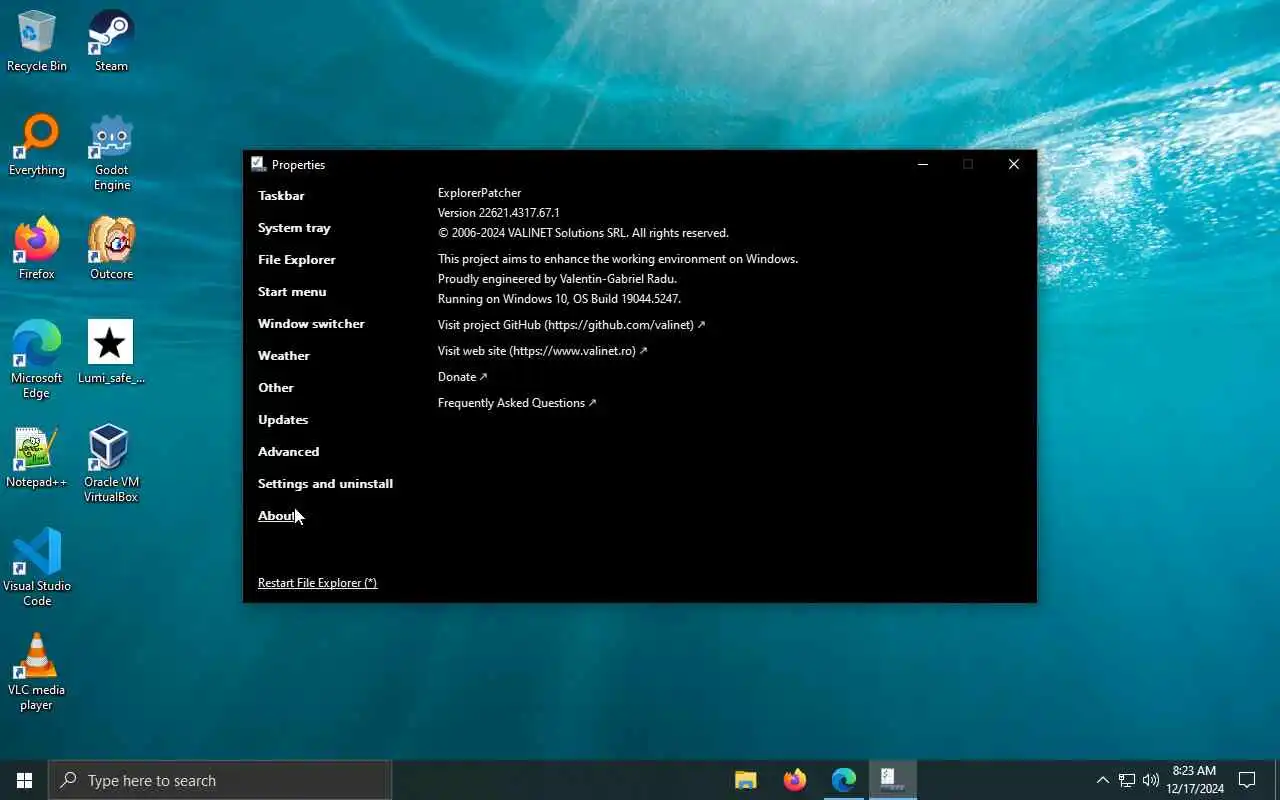Select the About section

(x=277, y=516)
